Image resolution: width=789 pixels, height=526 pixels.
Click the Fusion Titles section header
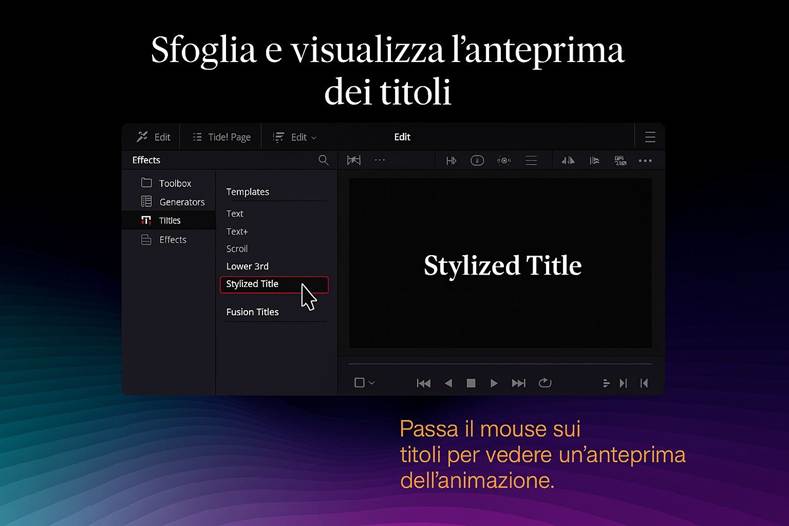(252, 312)
